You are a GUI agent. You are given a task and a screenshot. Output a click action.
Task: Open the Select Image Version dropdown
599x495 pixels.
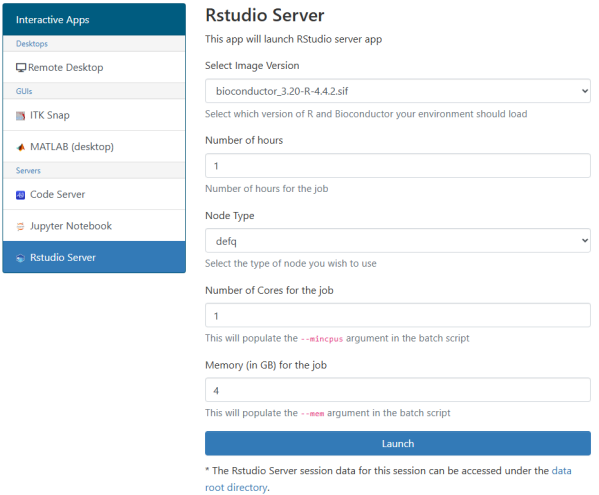(398, 91)
